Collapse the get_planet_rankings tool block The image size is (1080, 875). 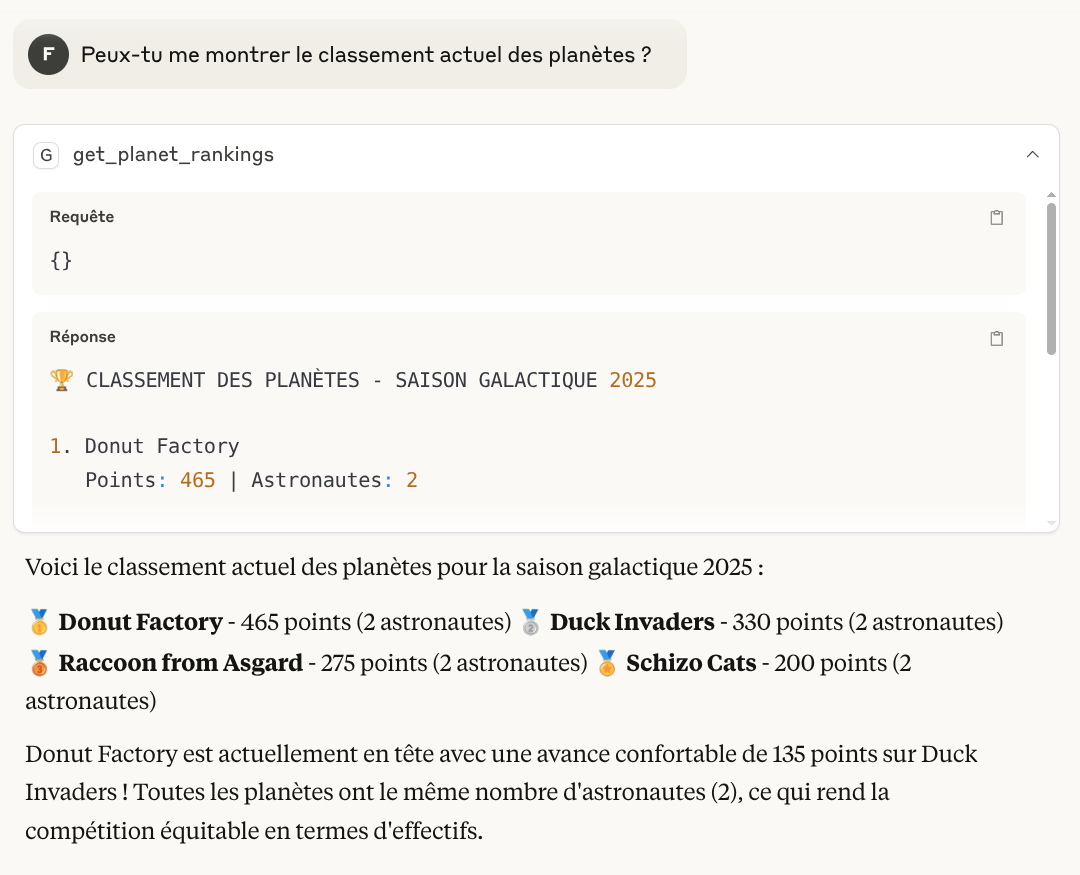click(1033, 154)
